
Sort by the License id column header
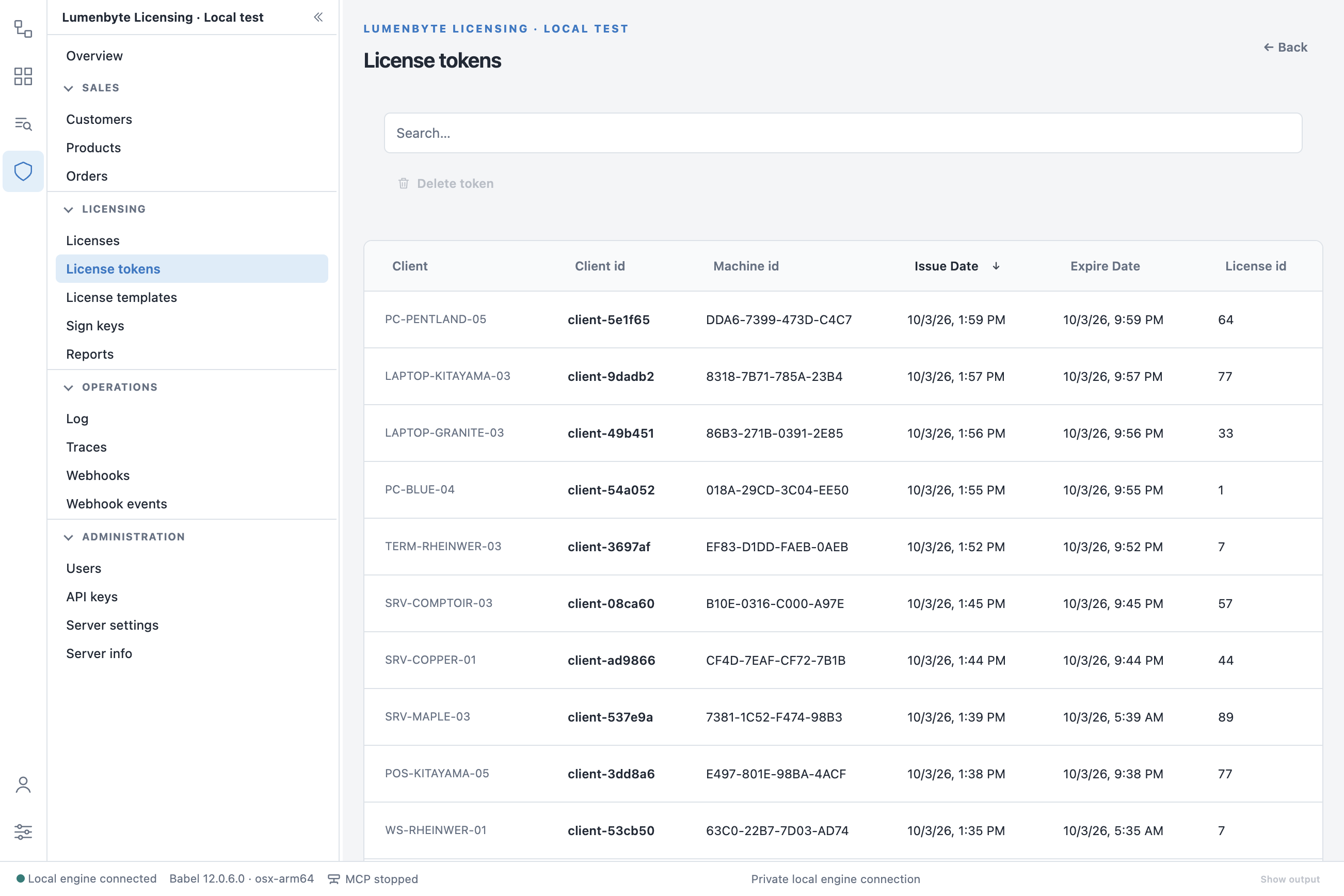pyautogui.click(x=1255, y=266)
